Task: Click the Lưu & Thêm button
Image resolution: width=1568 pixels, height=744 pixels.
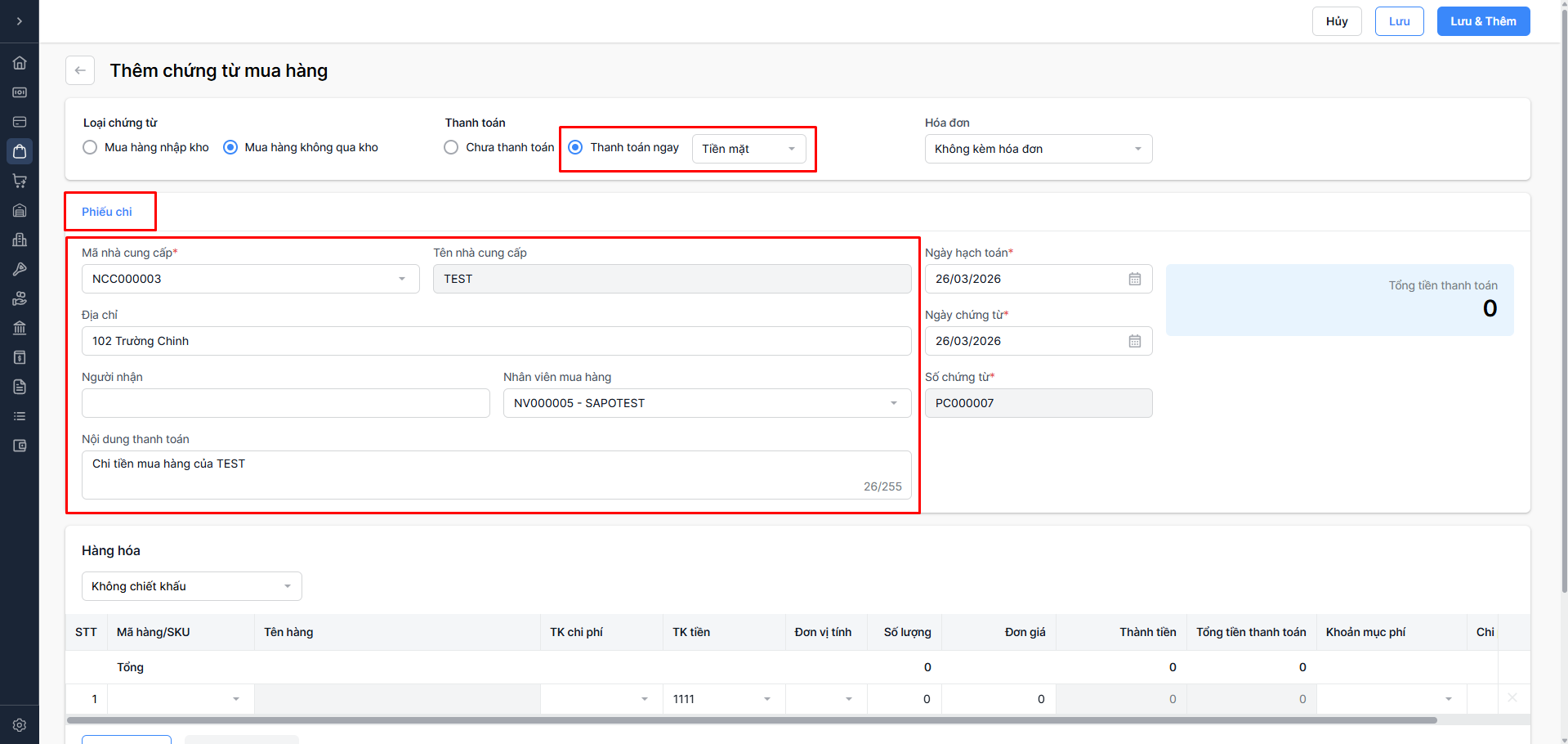Action: (1482, 21)
